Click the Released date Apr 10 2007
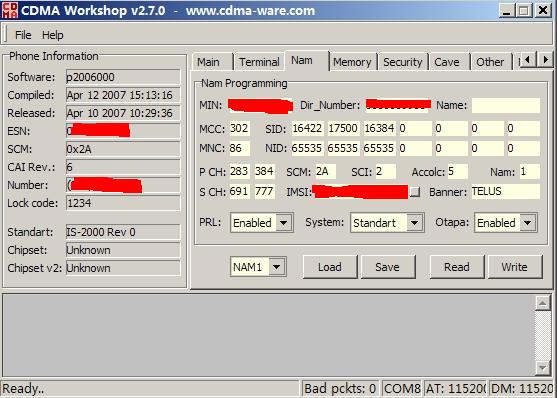The width and height of the screenshot is (557, 398). tap(123, 113)
